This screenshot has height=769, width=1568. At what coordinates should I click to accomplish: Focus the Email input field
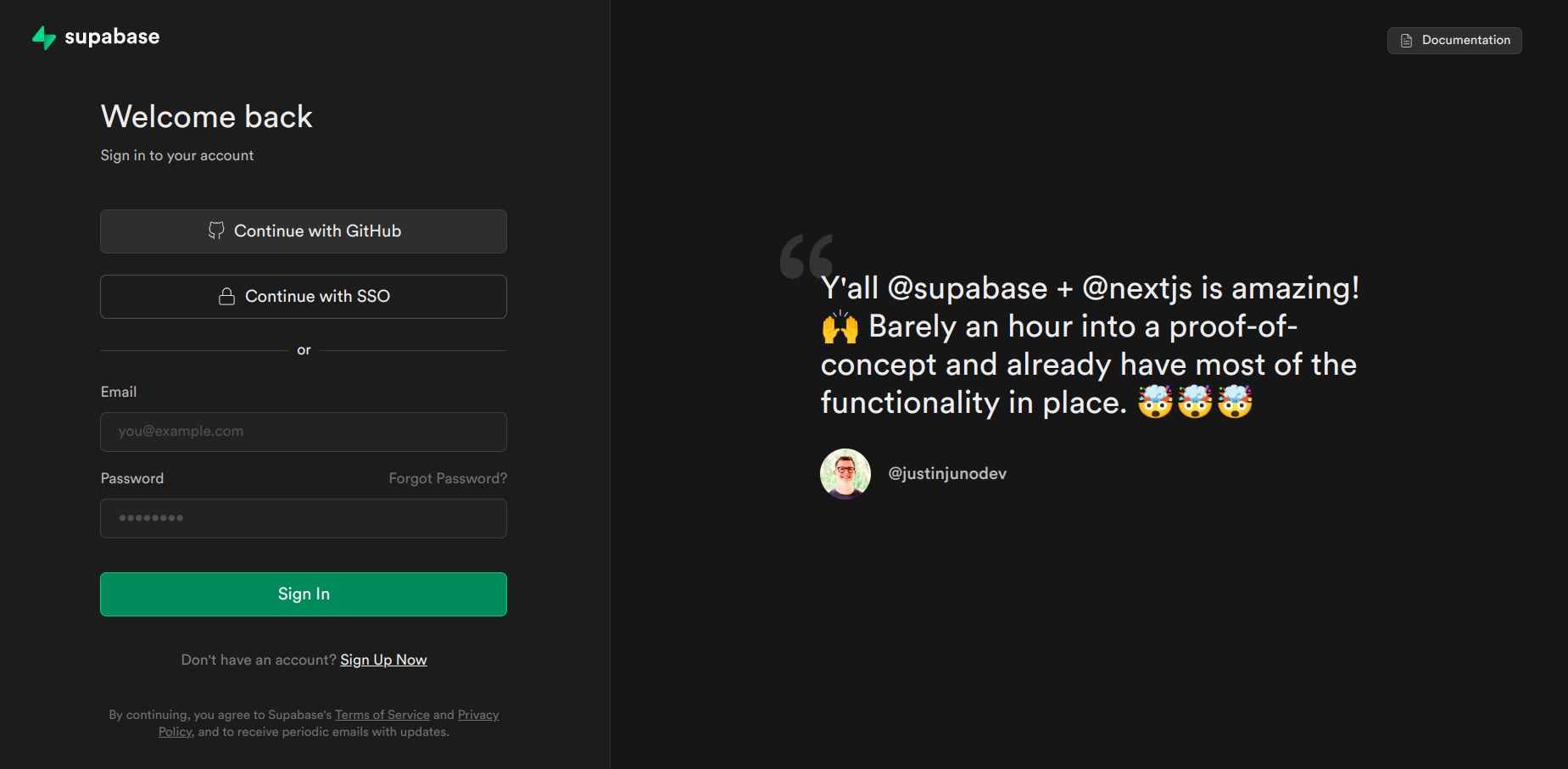[304, 432]
